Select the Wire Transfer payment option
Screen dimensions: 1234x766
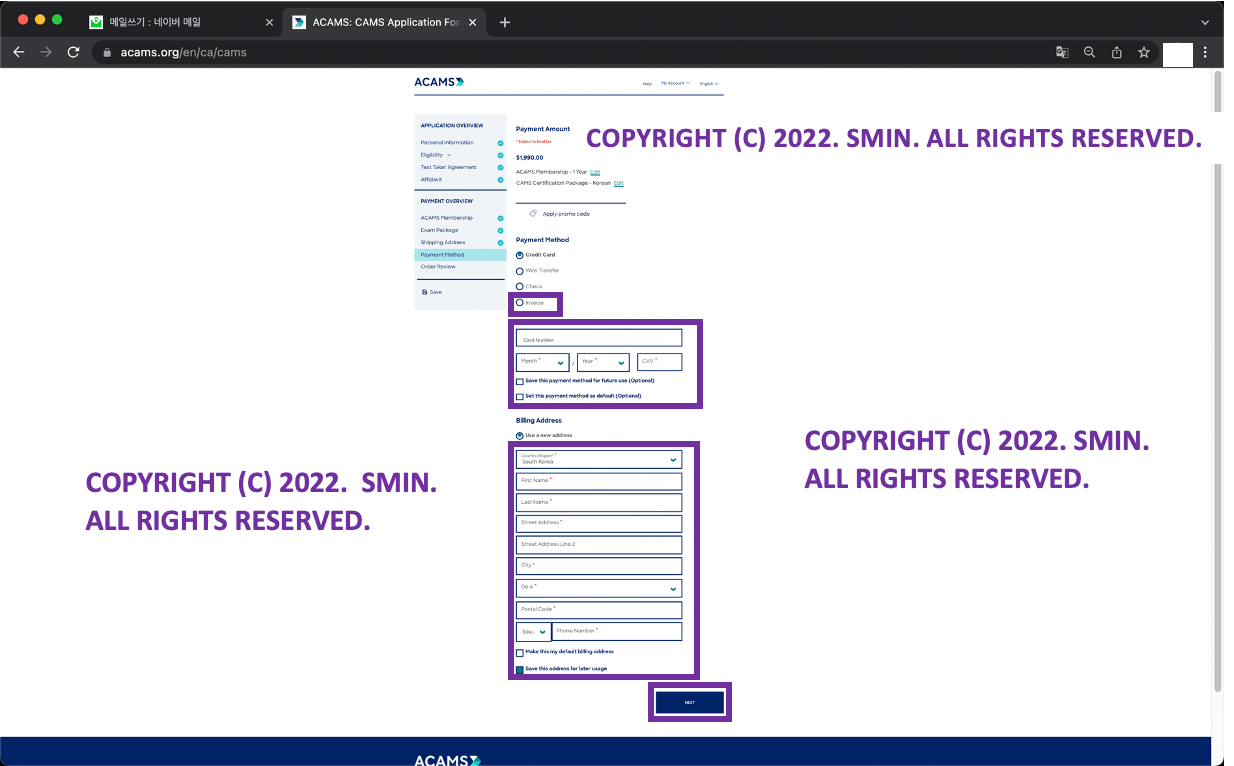click(520, 271)
